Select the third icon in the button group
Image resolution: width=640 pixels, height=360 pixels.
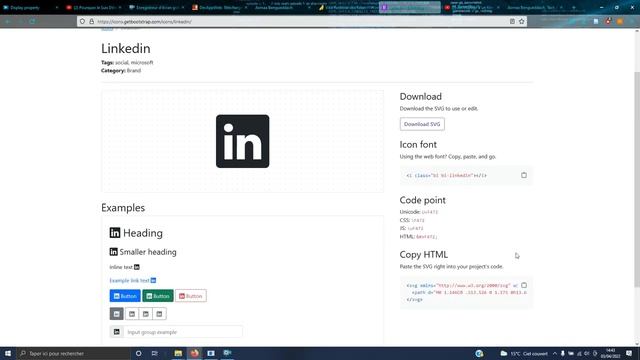point(146,314)
